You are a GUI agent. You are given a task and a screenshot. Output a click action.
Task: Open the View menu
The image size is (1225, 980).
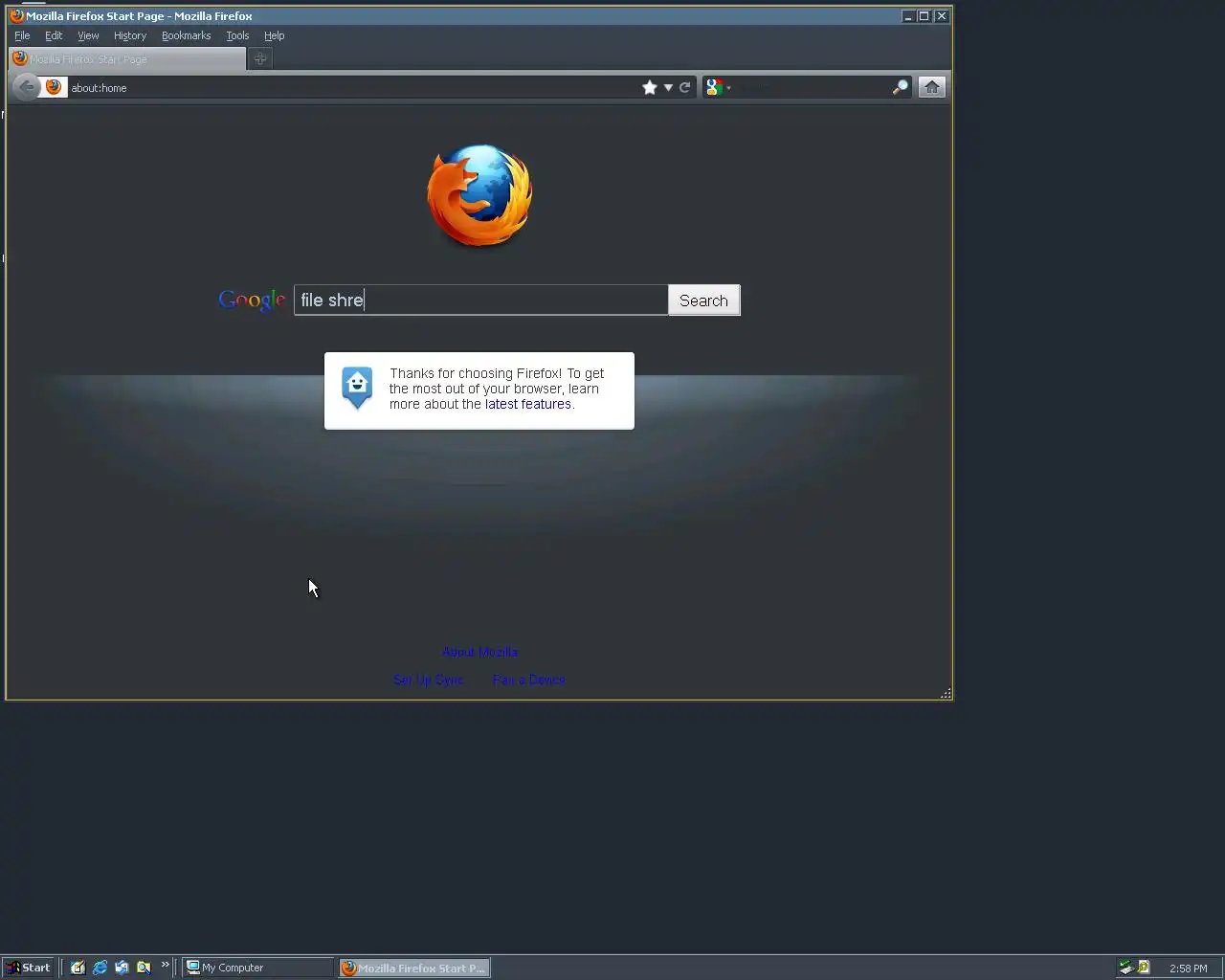pyautogui.click(x=88, y=35)
